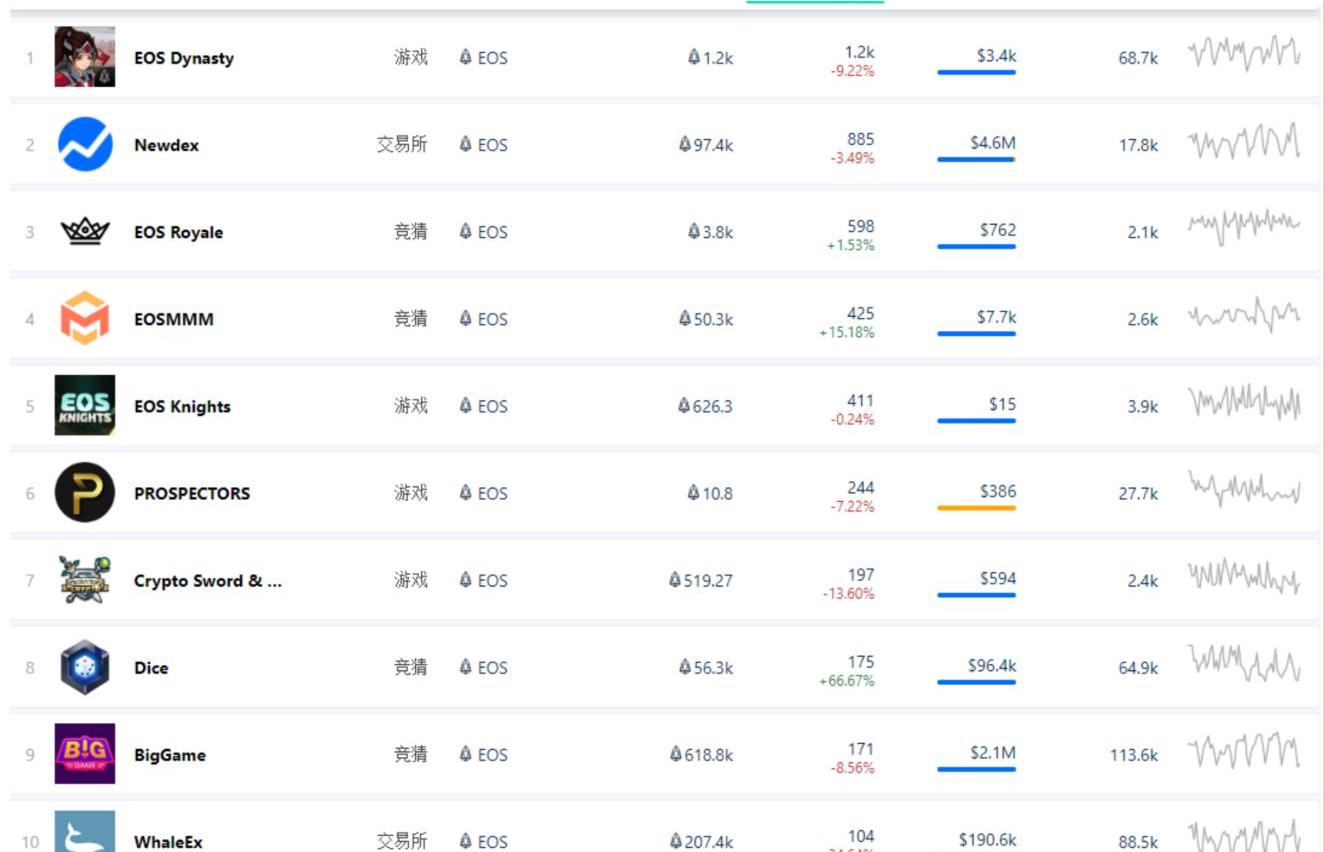Viewport: 1323px width, 852px height.
Task: Select the Crypto Sword & Magic icon
Action: (x=85, y=579)
